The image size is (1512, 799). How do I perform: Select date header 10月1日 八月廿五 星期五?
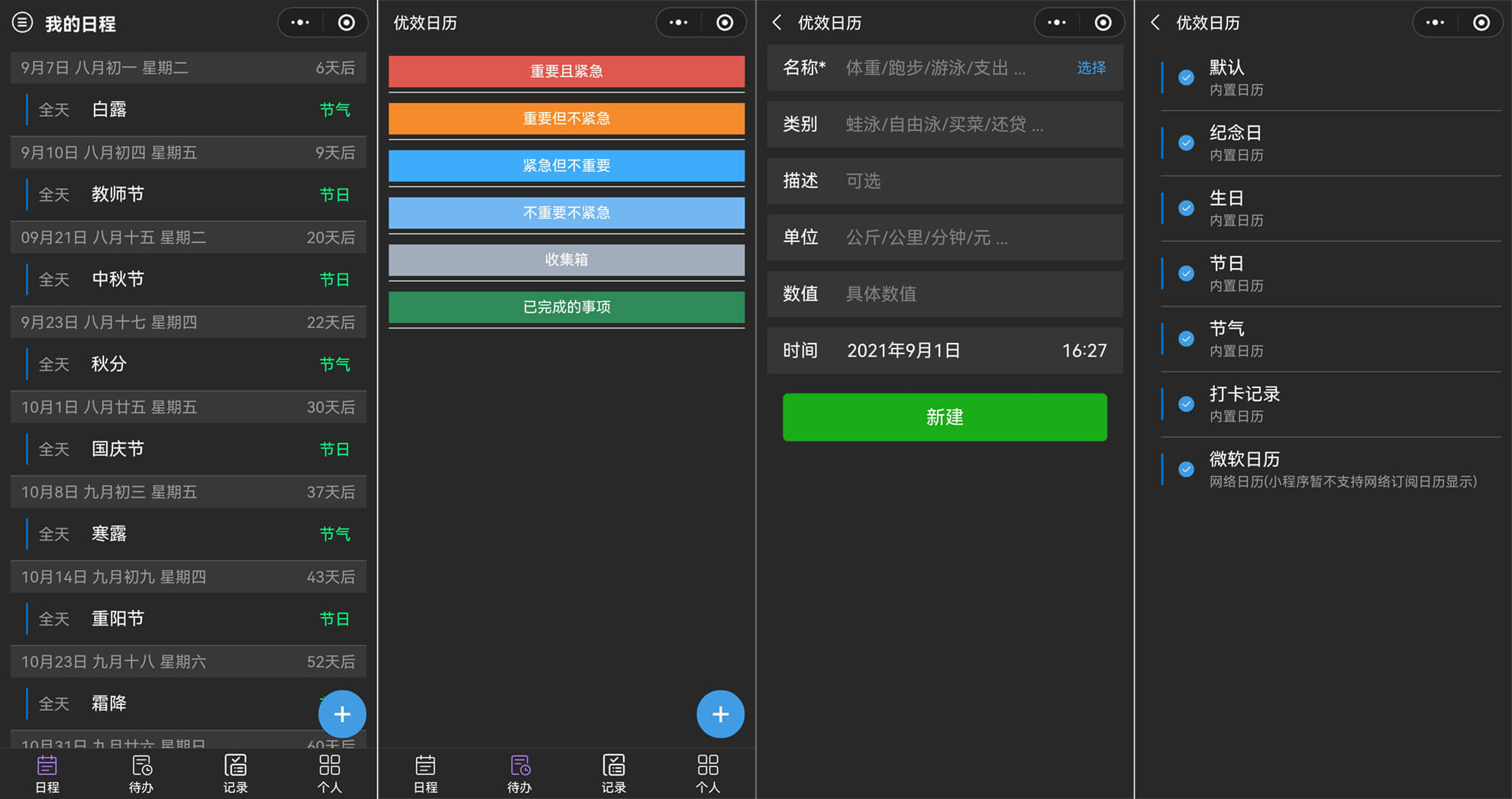[x=188, y=407]
